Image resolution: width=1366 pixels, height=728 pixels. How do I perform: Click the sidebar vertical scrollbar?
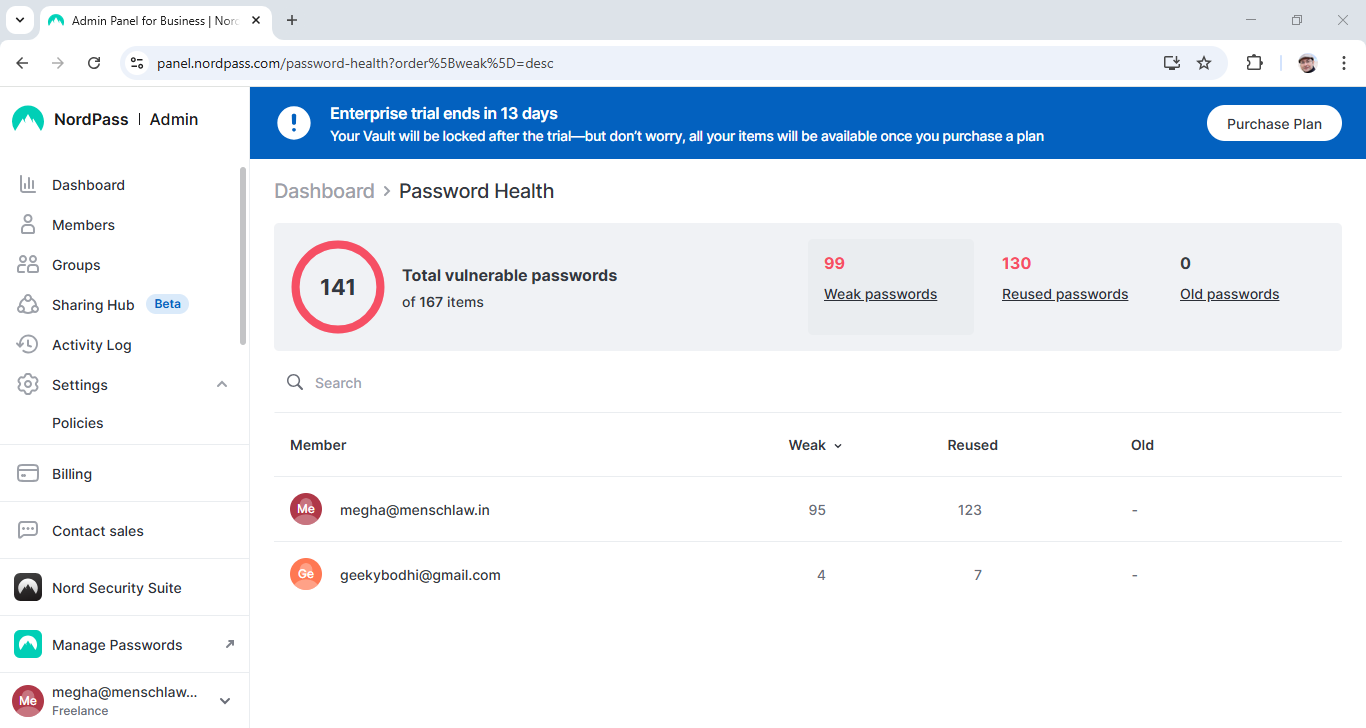[242, 256]
